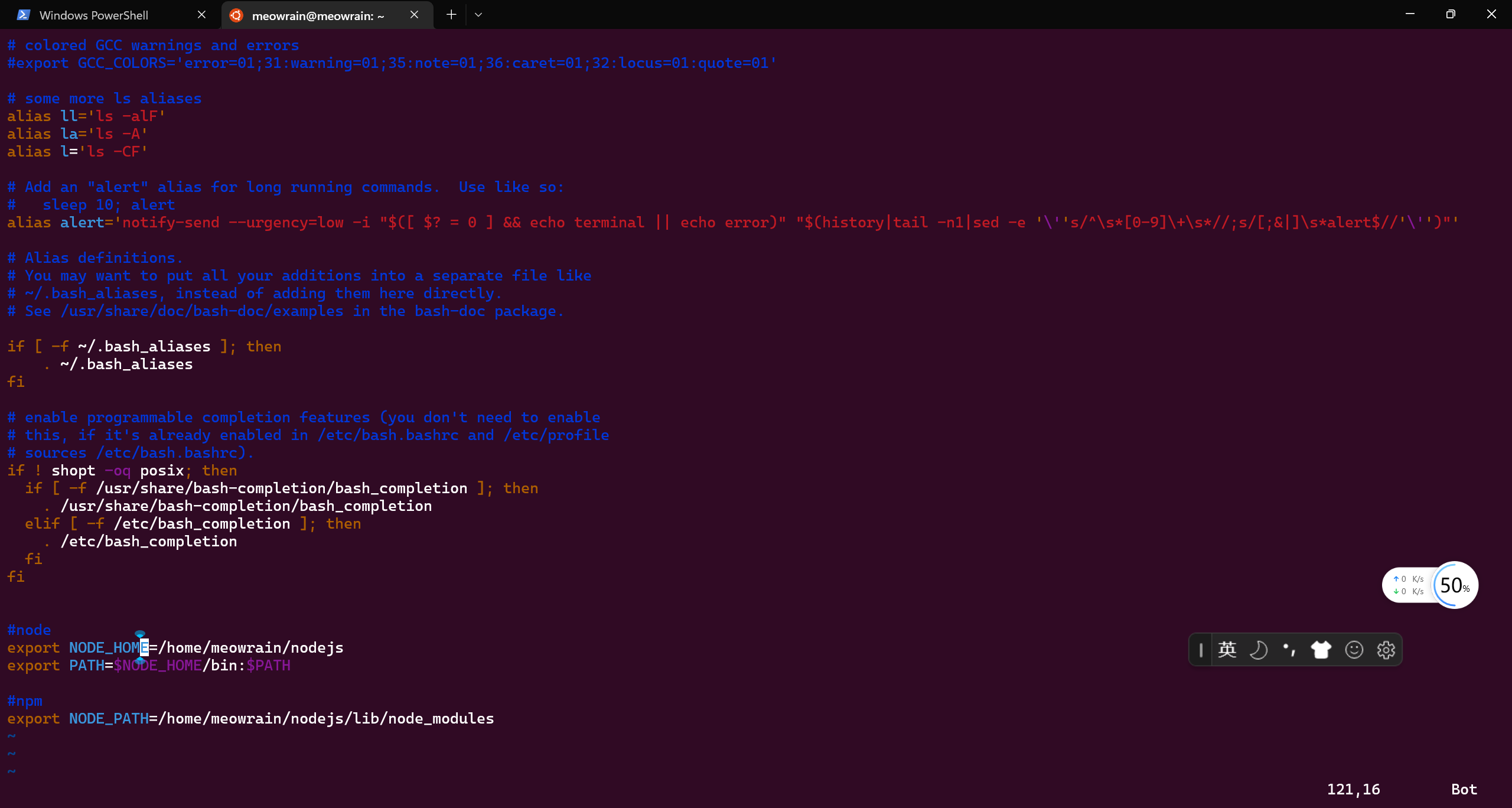Restore down the terminal window
This screenshot has height=808, width=1512.
(x=1451, y=14)
